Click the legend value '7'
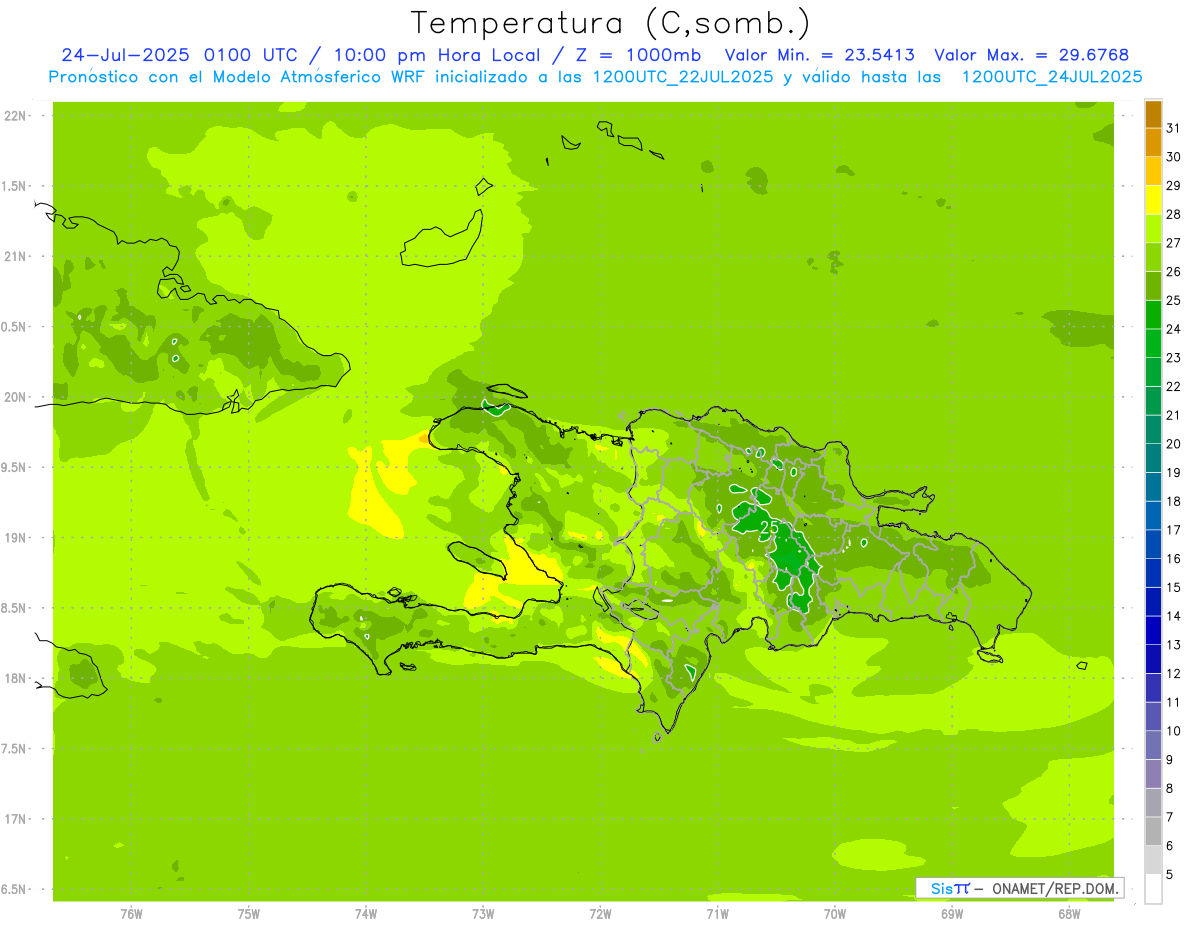 click(x=1170, y=817)
